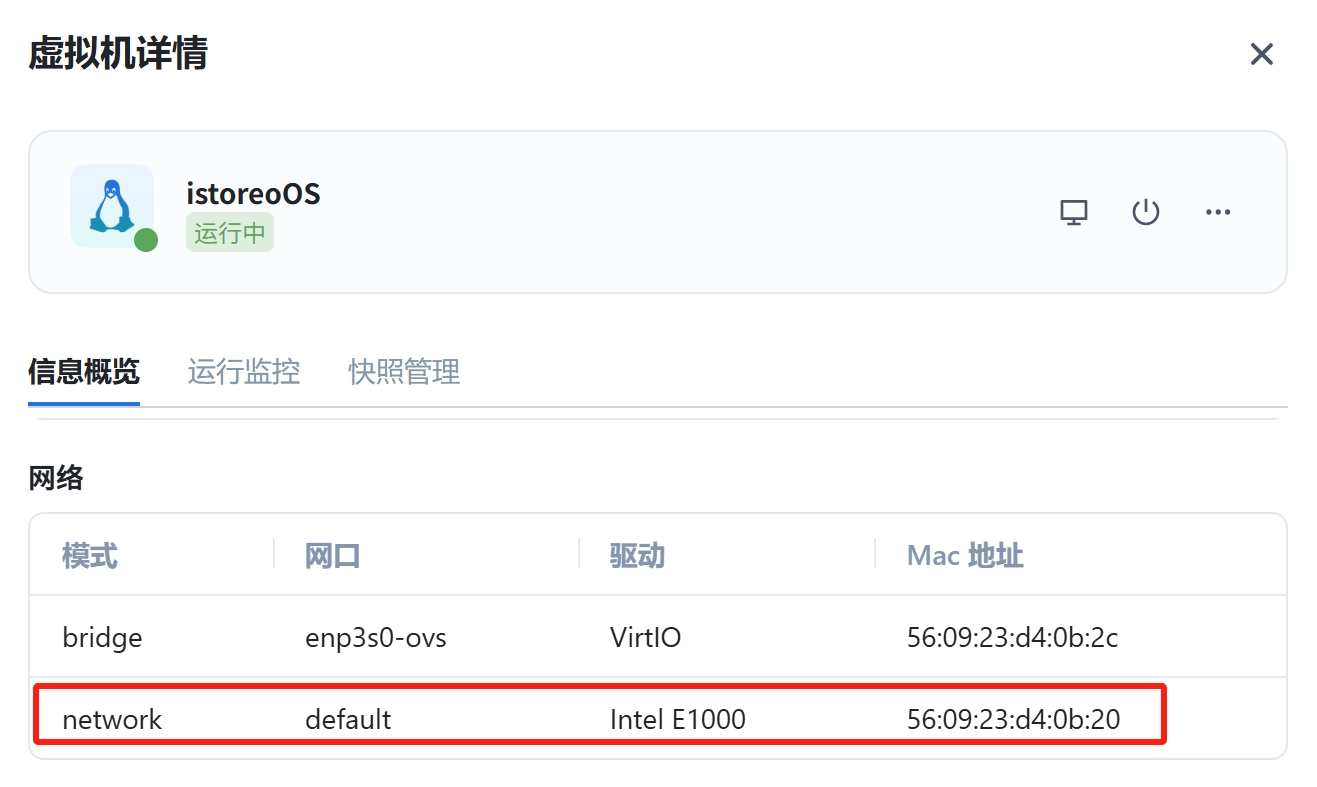Click the istoreoOS VM name

(253, 192)
